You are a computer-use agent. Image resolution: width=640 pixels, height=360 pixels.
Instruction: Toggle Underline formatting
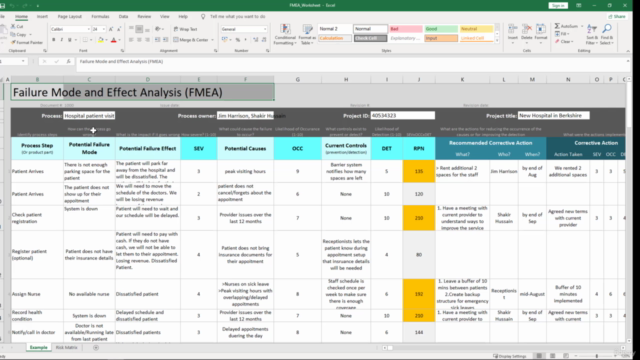click(69, 40)
